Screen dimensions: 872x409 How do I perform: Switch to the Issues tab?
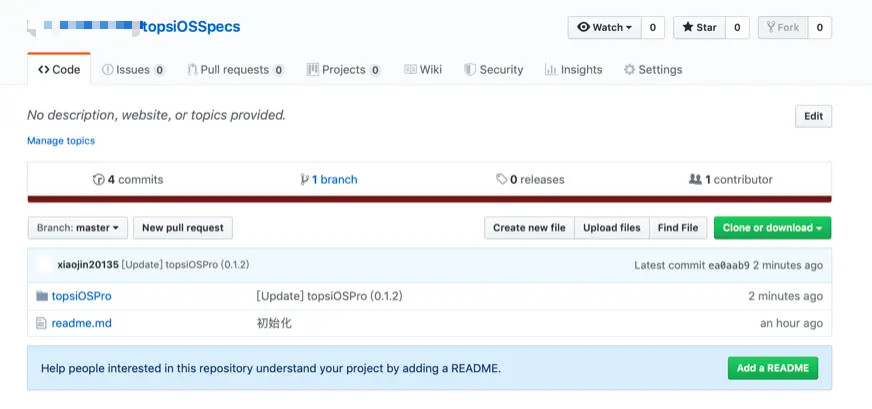tap(132, 70)
